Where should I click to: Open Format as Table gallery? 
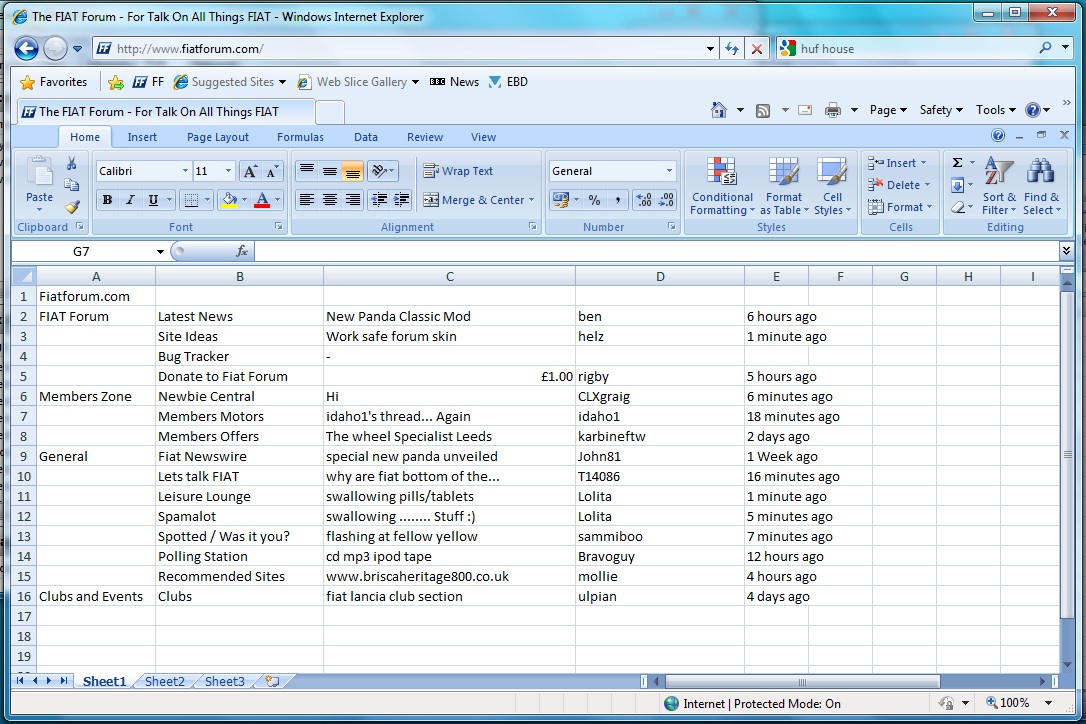783,186
